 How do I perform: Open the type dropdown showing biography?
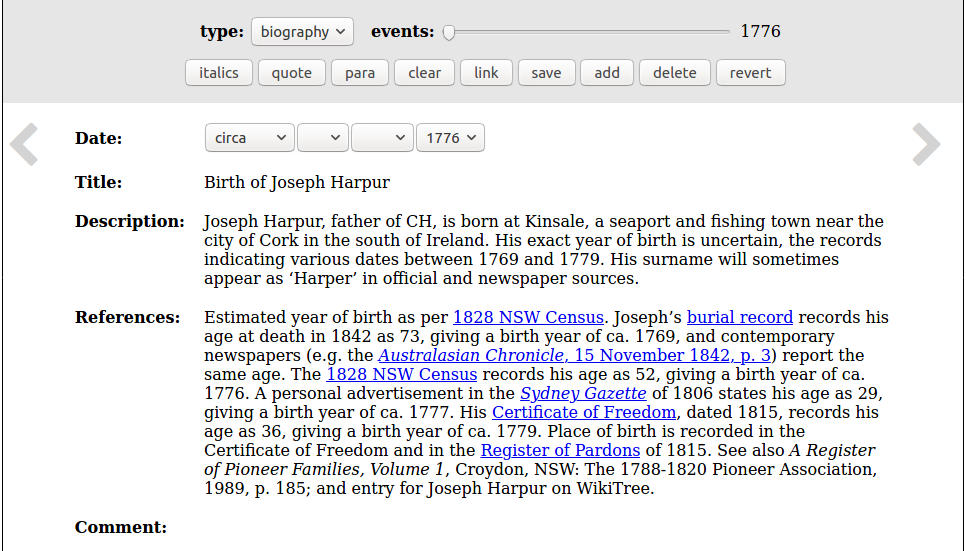[302, 32]
